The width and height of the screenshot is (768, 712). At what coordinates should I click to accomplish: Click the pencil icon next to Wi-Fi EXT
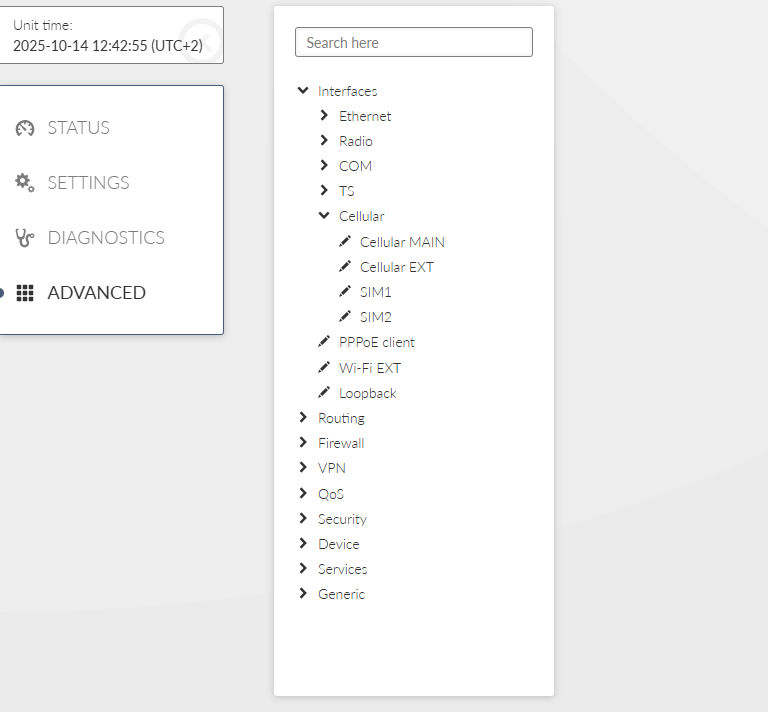point(324,368)
